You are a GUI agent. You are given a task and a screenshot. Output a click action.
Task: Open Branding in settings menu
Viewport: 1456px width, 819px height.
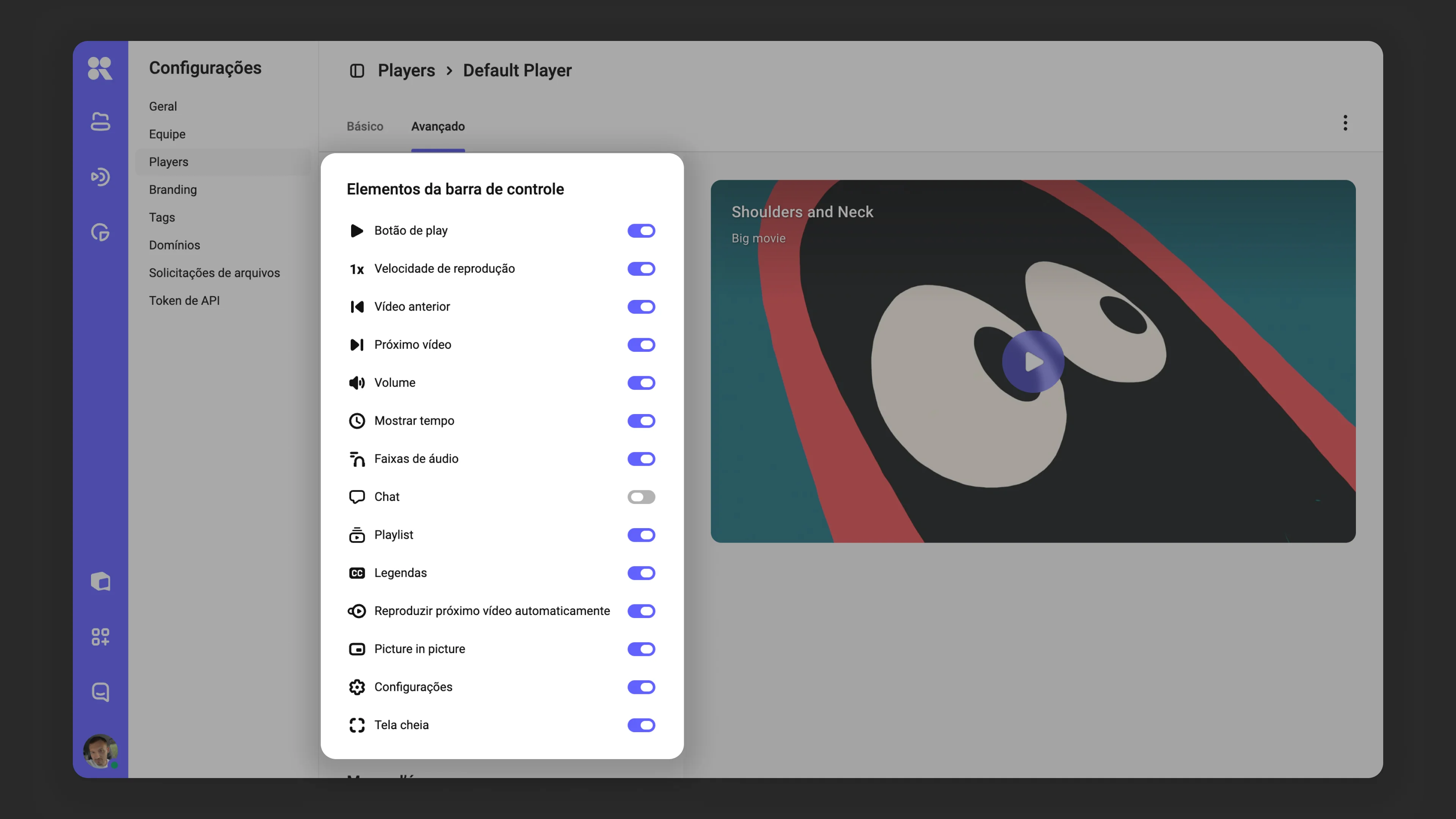[173, 189]
